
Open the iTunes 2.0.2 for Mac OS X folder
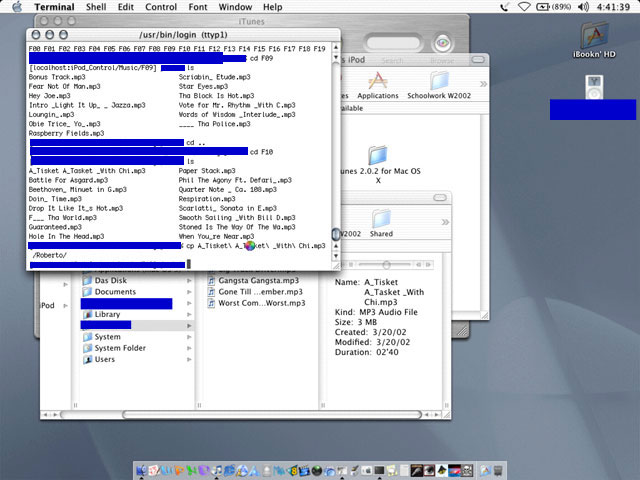coord(377,157)
